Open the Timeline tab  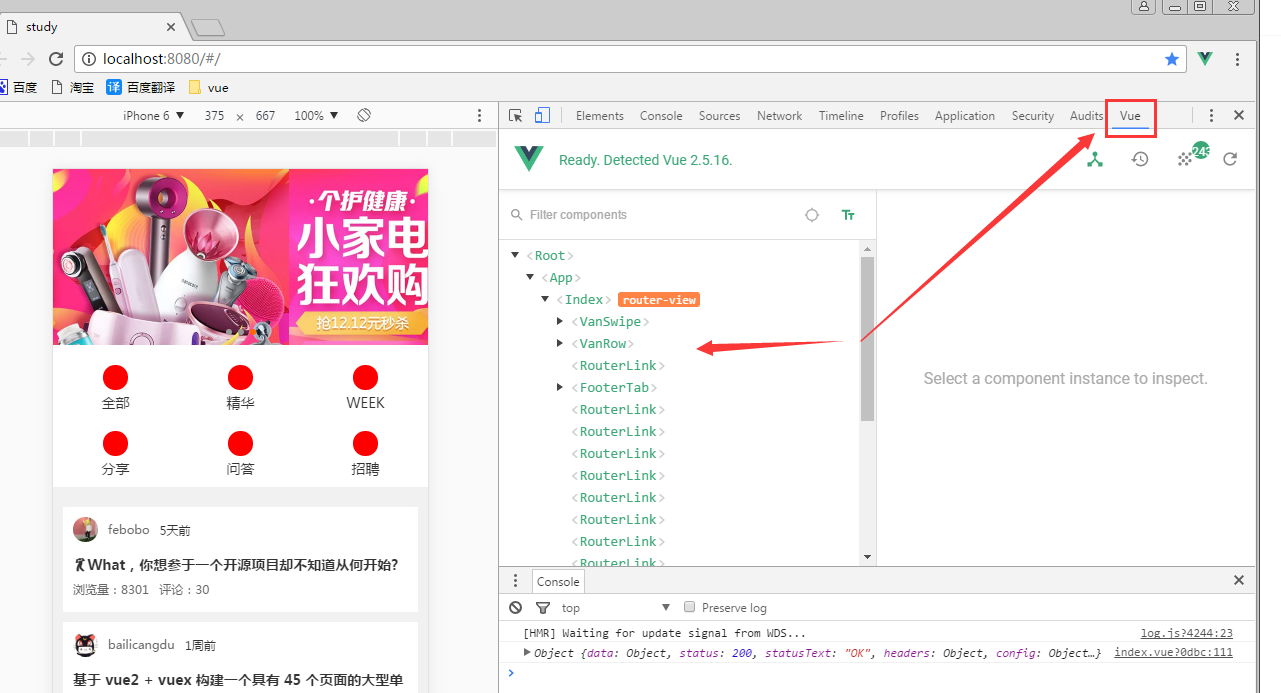pos(841,116)
